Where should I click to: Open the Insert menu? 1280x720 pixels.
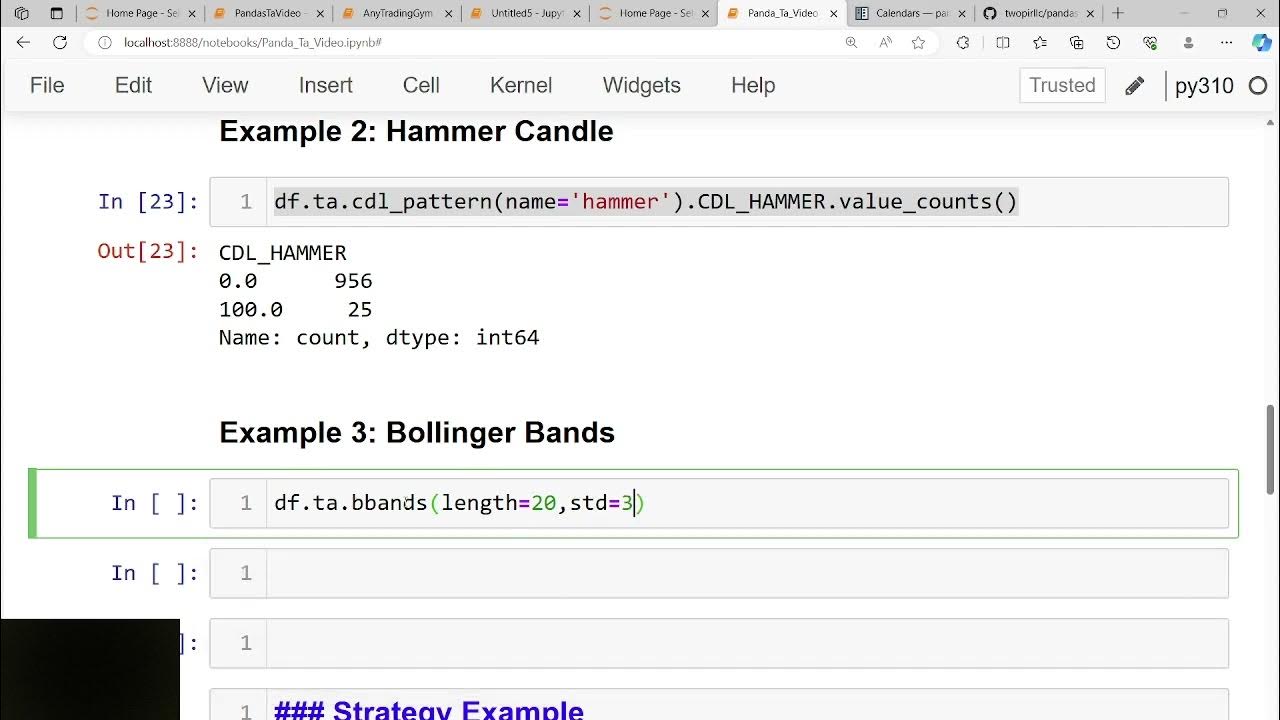[x=325, y=86]
